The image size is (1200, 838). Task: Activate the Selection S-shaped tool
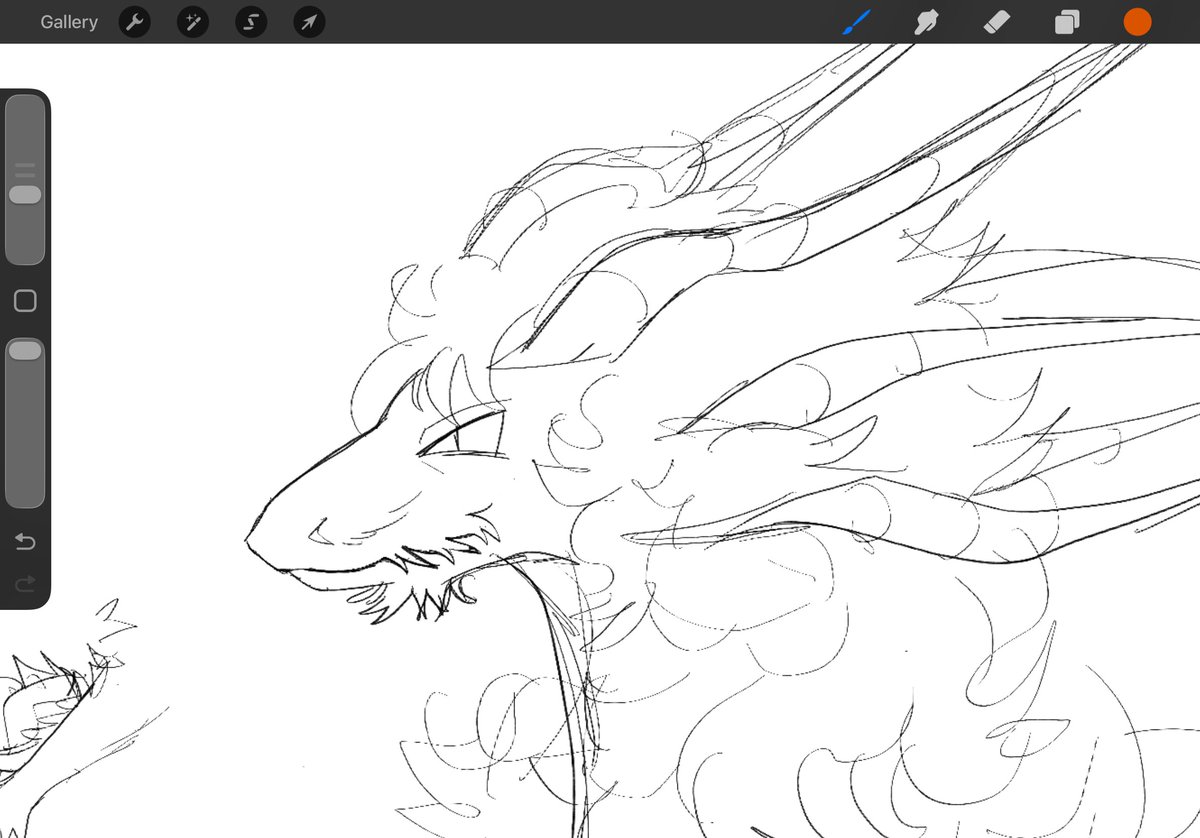coord(251,22)
